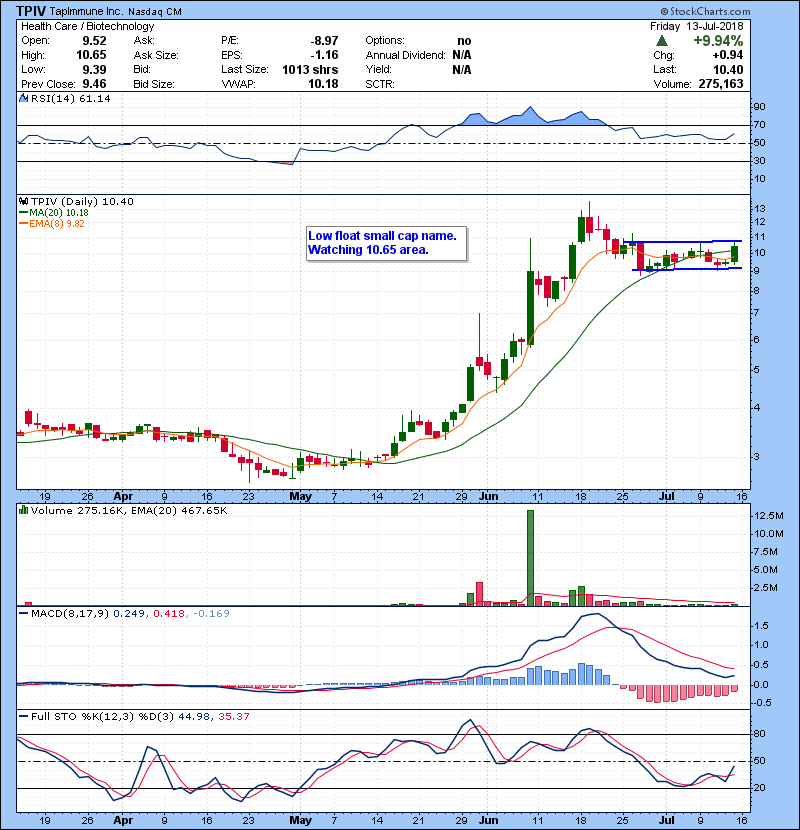Click the MACD histogram value -0.169
The height and width of the screenshot is (830, 800).
point(211,614)
